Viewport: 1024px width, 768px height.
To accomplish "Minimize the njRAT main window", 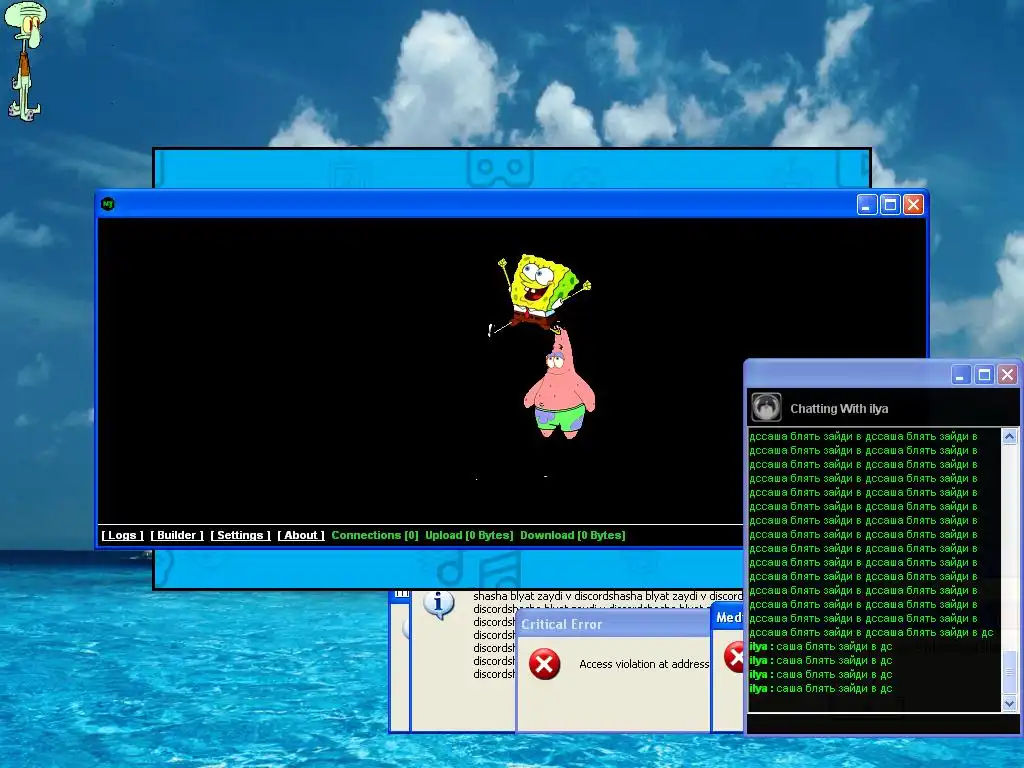I will click(x=867, y=205).
